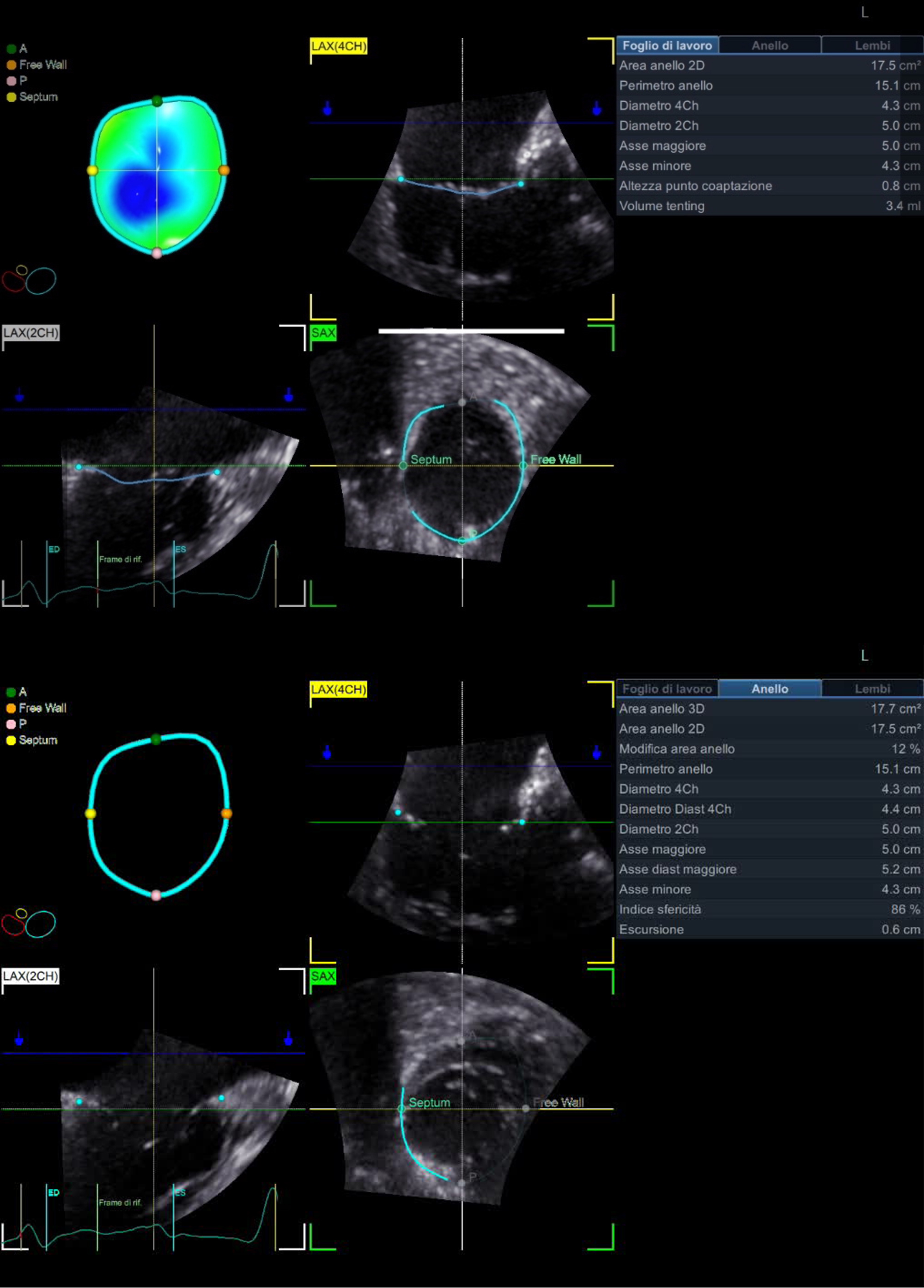
Task: Open Anello tab in upper measurement panel
Action: pos(770,45)
